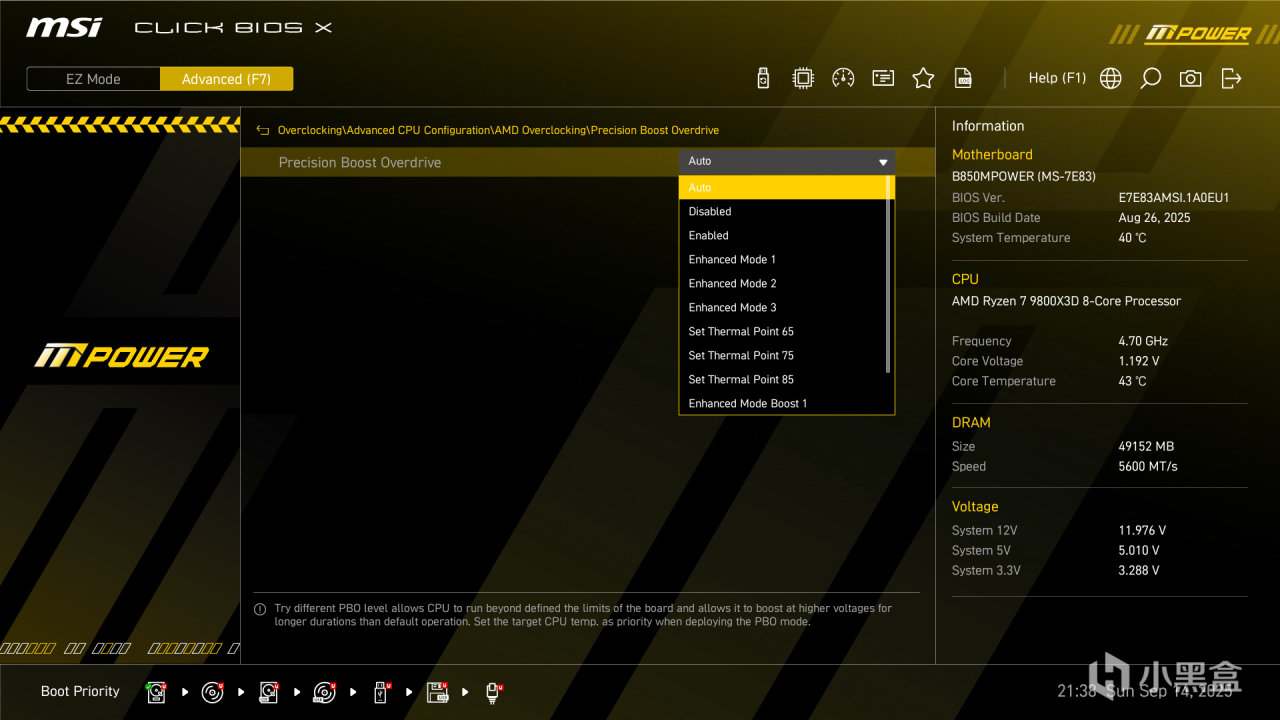The height and width of the screenshot is (720, 1280).
Task: Open the CPU chip information icon
Action: tap(803, 78)
